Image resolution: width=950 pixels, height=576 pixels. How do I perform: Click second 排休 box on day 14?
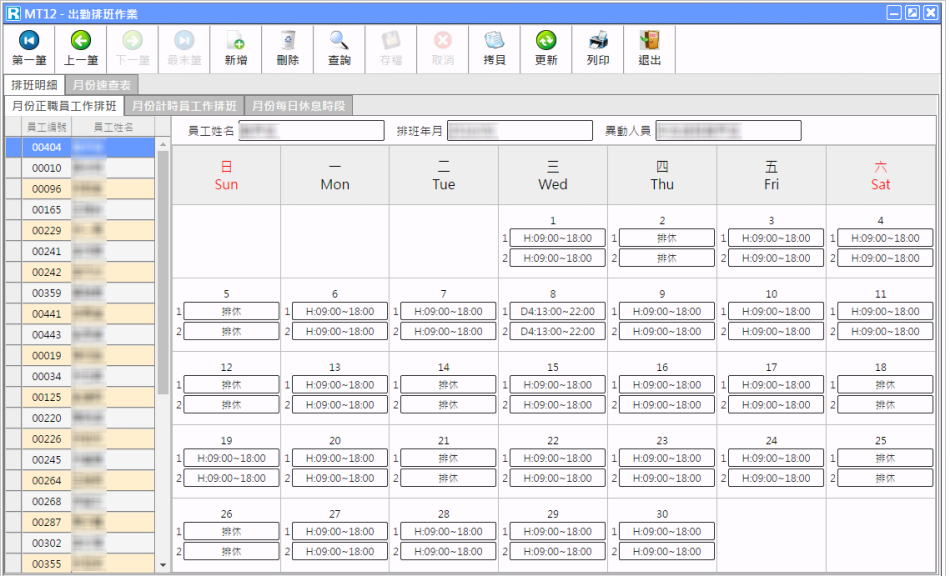click(448, 405)
